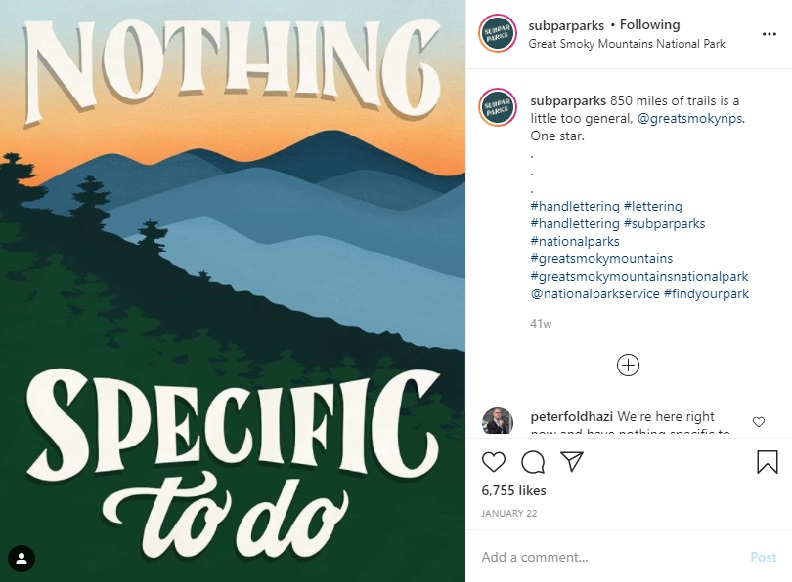This screenshot has width=792, height=582.
Task: View peterfoldhazi's profile avatar
Action: 497,422
